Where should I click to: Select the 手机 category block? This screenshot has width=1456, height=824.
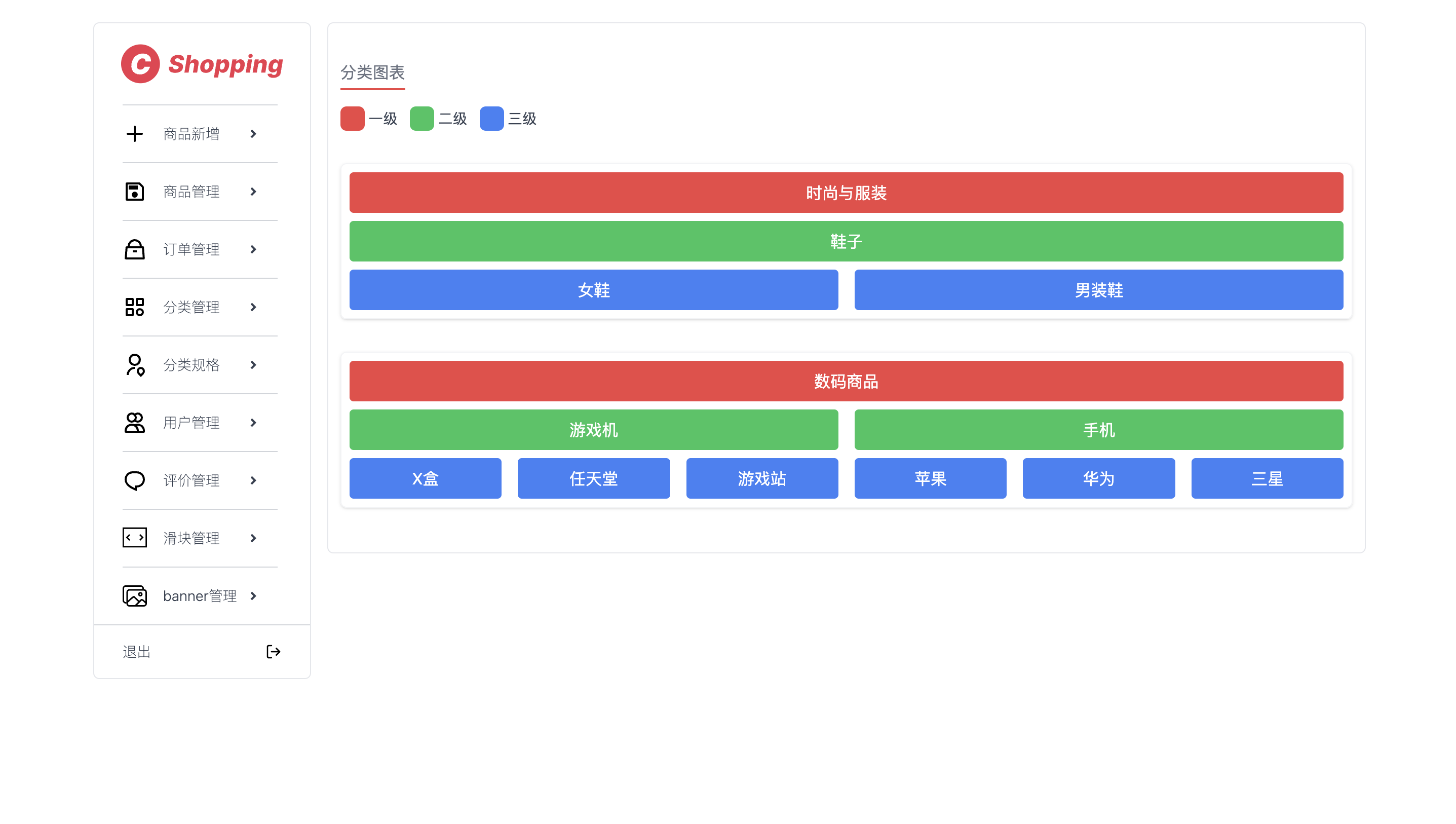pos(1099,430)
